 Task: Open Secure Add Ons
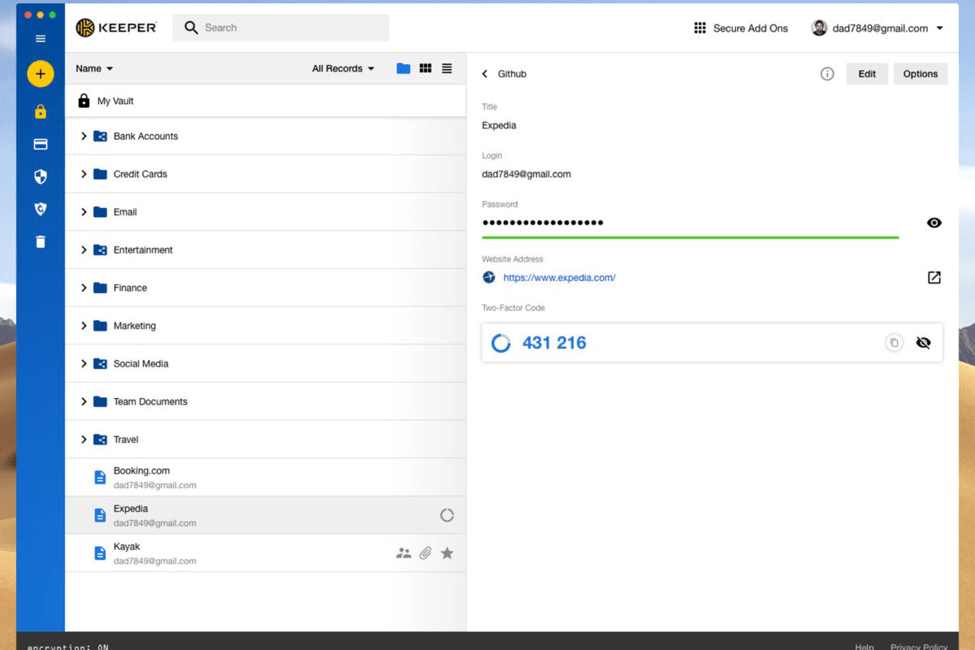click(x=740, y=28)
